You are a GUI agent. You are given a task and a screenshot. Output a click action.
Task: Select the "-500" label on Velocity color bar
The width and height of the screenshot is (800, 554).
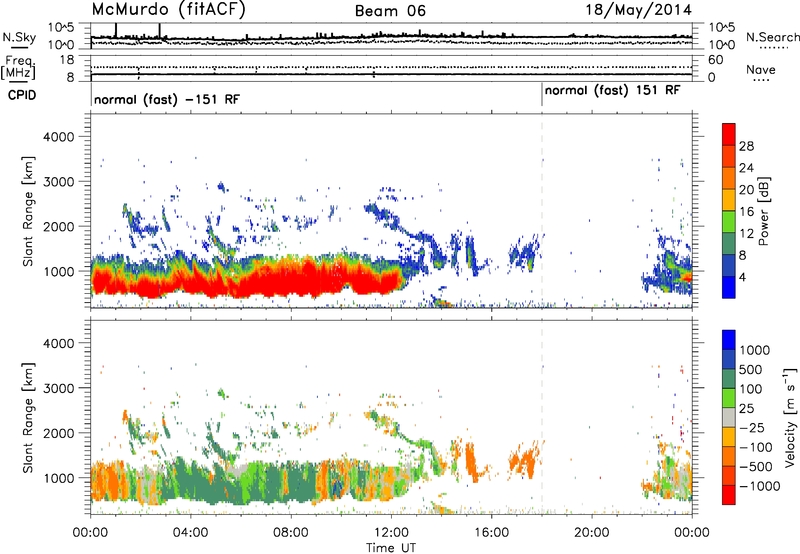[758, 467]
